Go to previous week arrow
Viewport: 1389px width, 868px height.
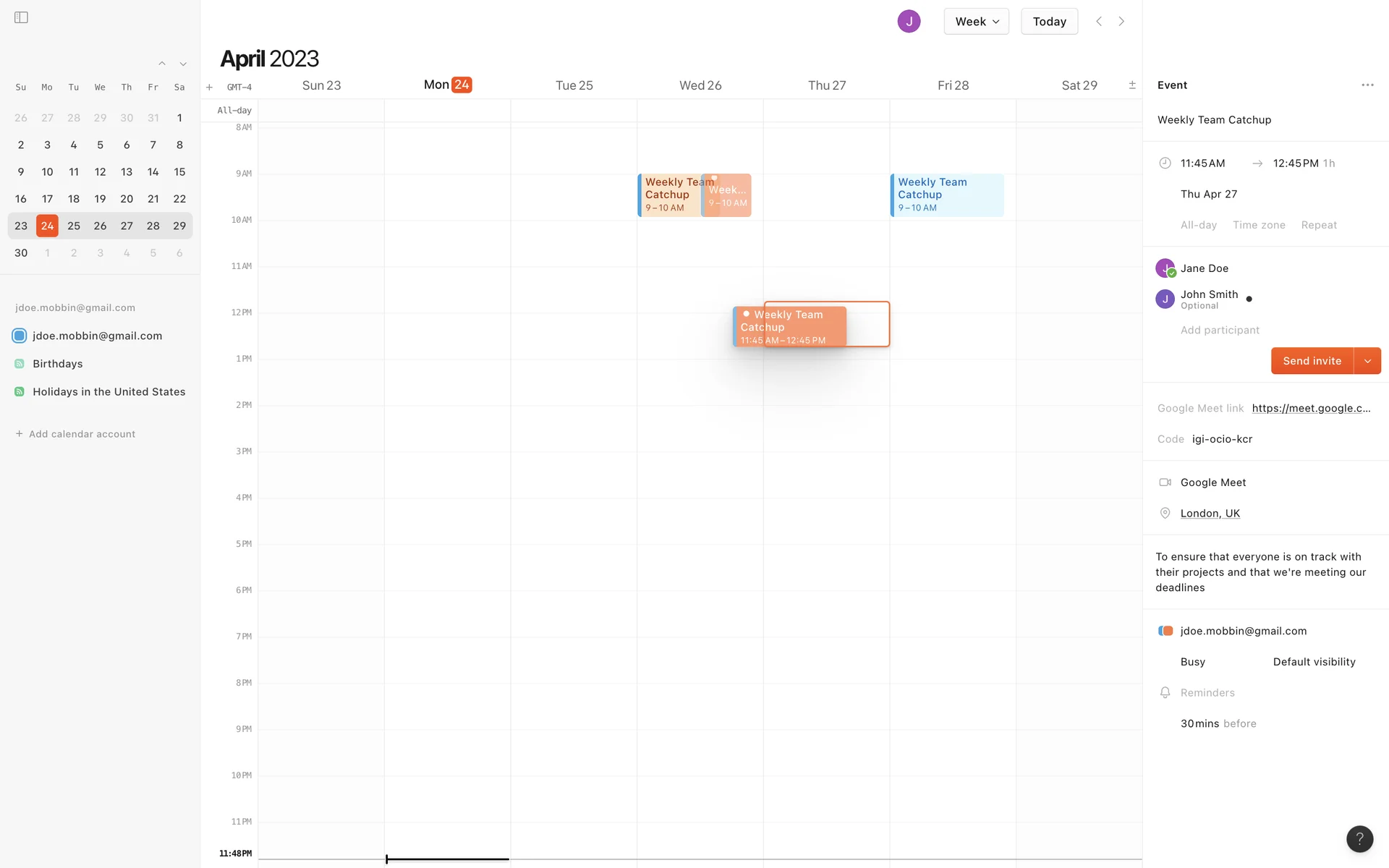pyautogui.click(x=1098, y=22)
